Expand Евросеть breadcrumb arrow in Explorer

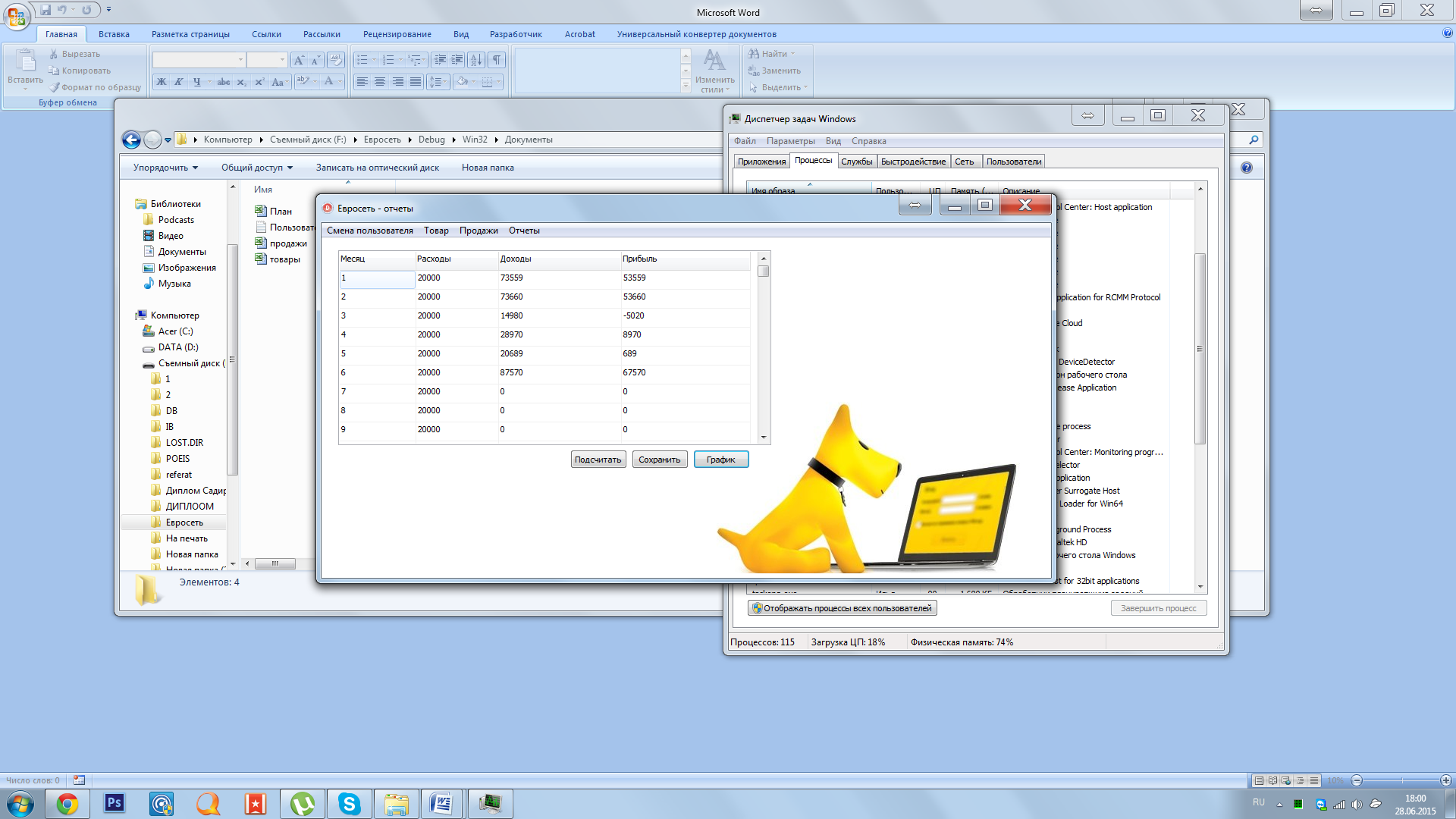point(409,140)
